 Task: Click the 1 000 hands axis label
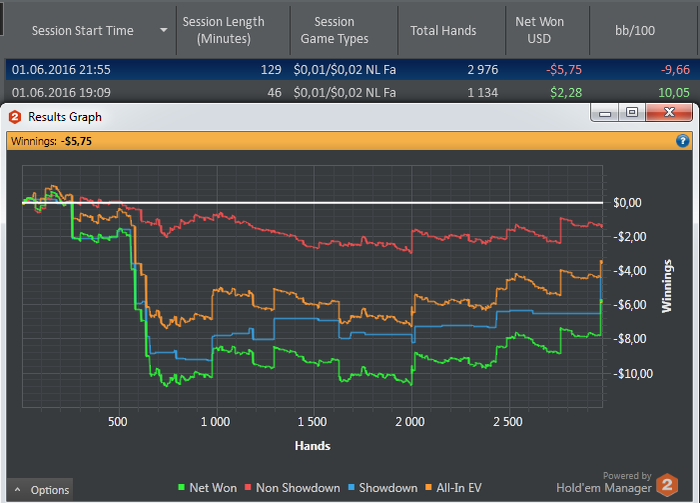pos(215,422)
